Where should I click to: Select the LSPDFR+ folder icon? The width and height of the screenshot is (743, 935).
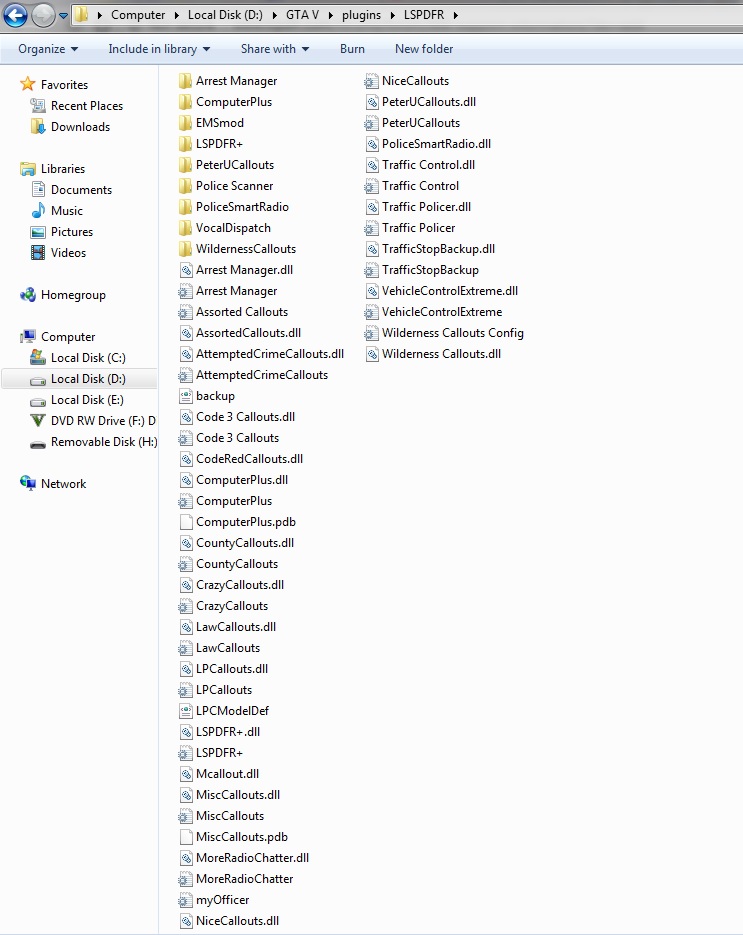click(185, 144)
